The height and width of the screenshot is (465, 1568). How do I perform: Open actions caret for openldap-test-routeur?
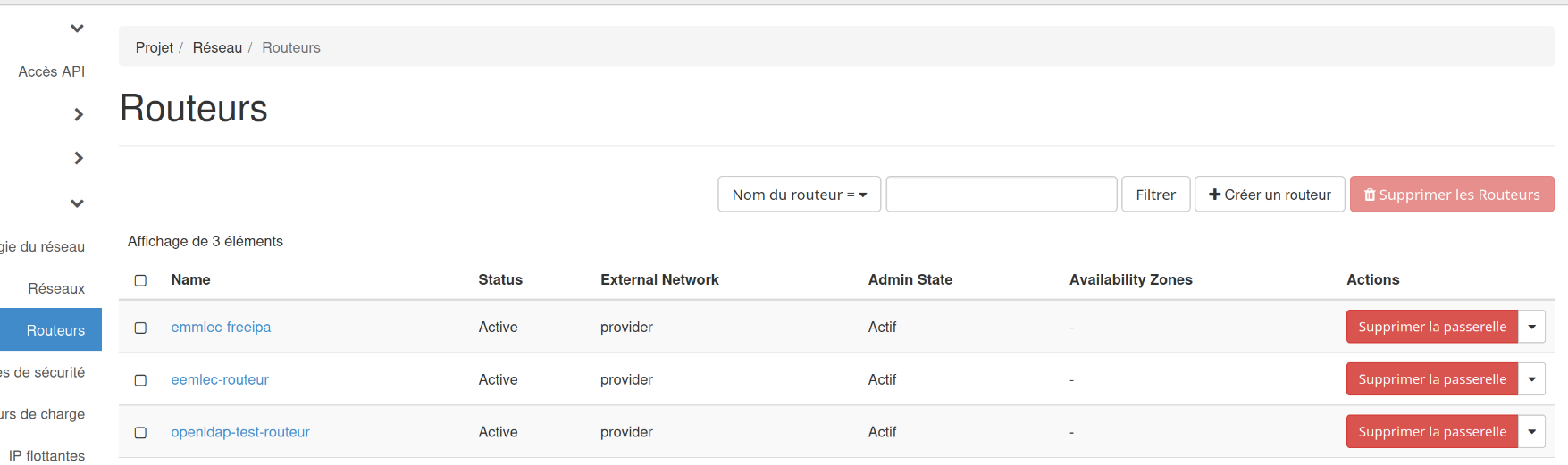[x=1531, y=432]
